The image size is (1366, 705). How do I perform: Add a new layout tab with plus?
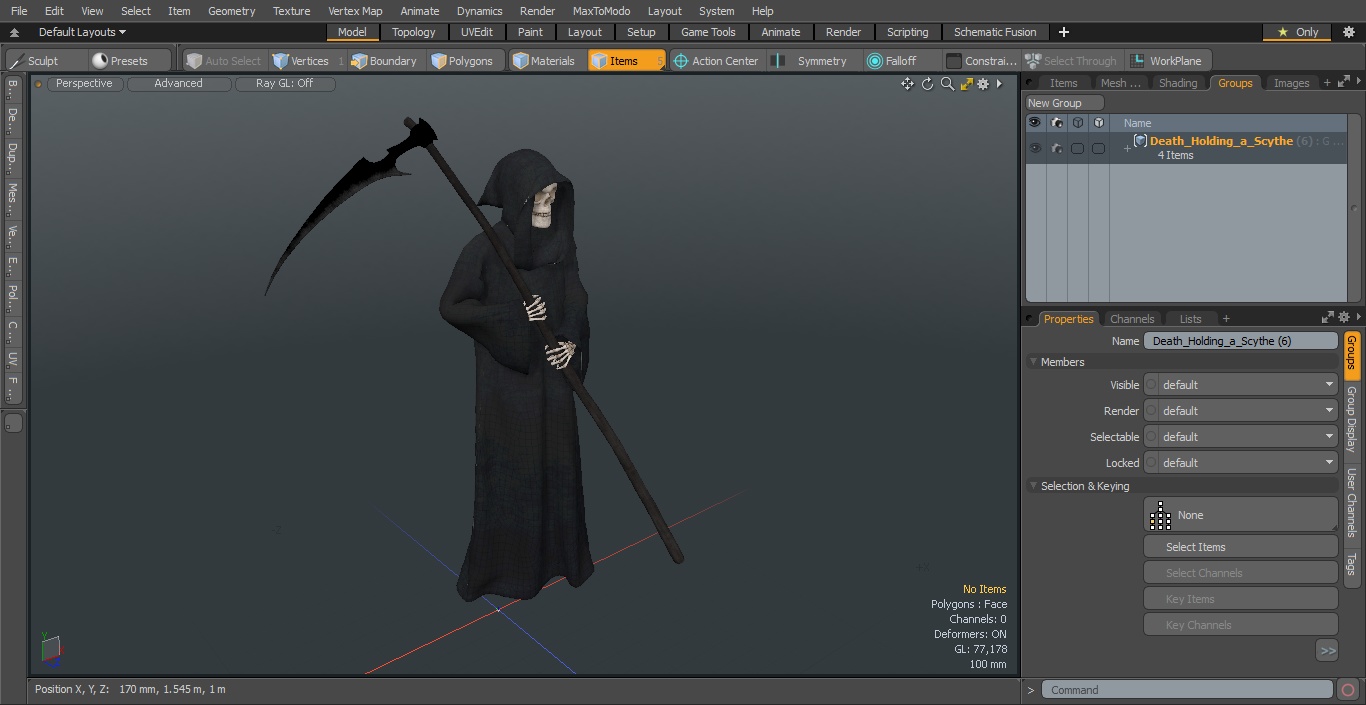tap(1063, 32)
